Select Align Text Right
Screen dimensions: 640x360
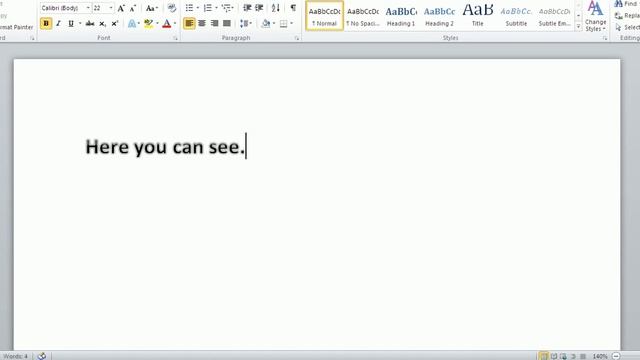(214, 24)
